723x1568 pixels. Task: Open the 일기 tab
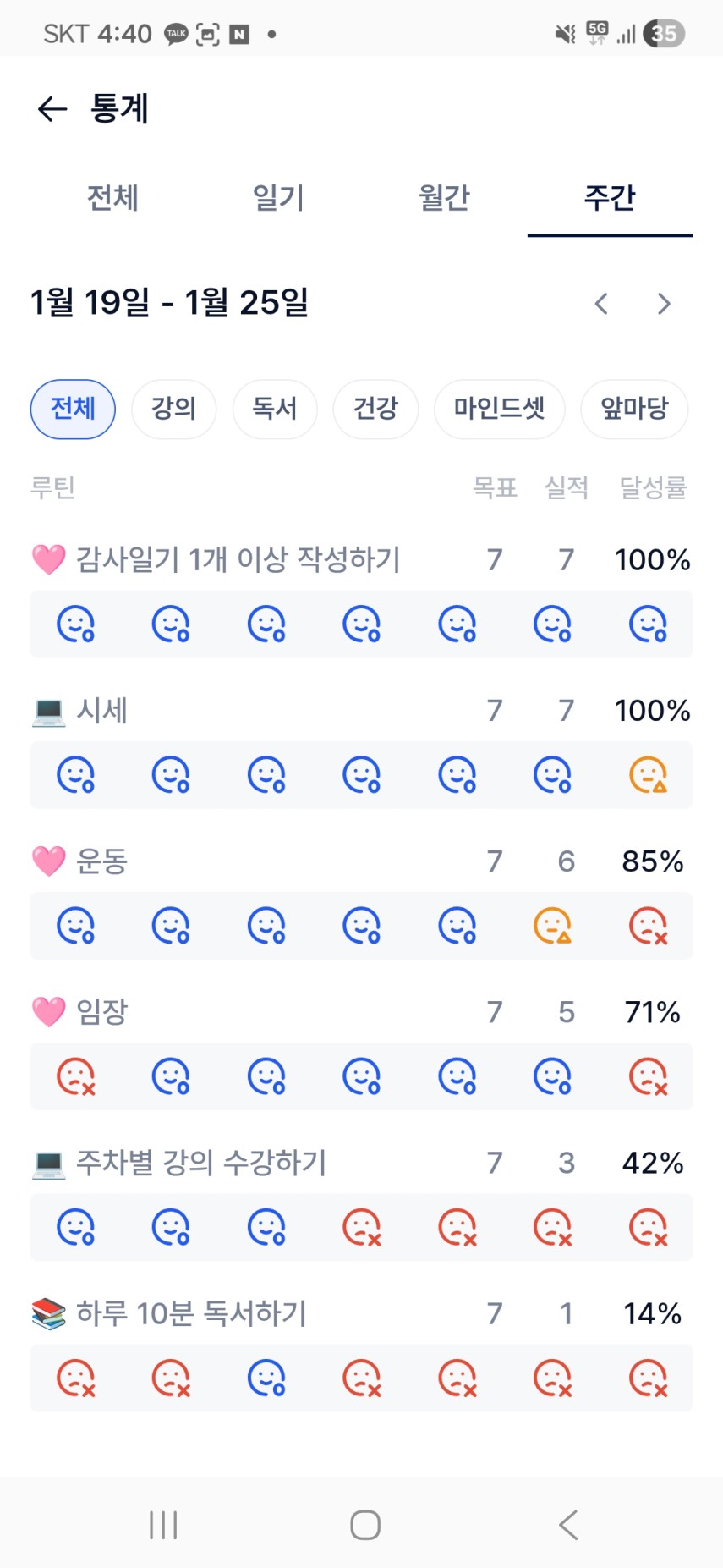coord(278,198)
